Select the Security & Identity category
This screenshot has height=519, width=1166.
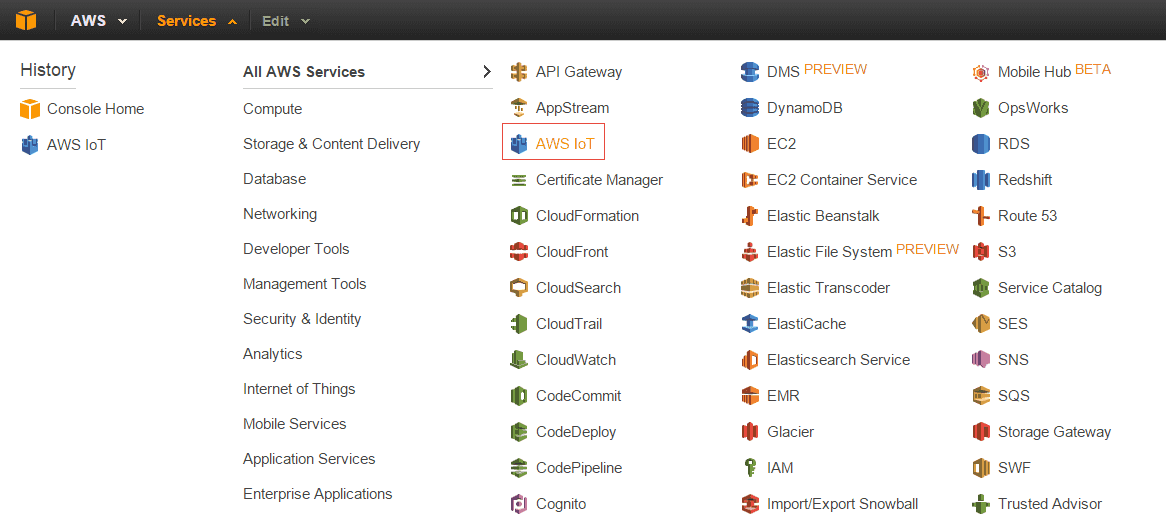302,318
